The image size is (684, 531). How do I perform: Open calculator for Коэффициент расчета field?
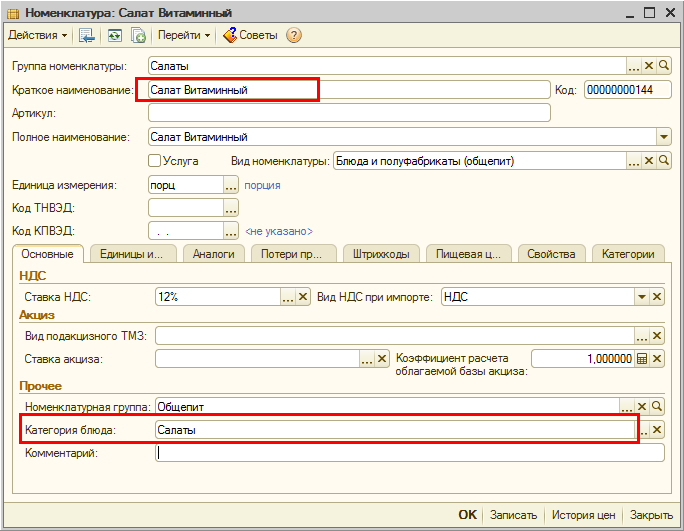[643, 358]
